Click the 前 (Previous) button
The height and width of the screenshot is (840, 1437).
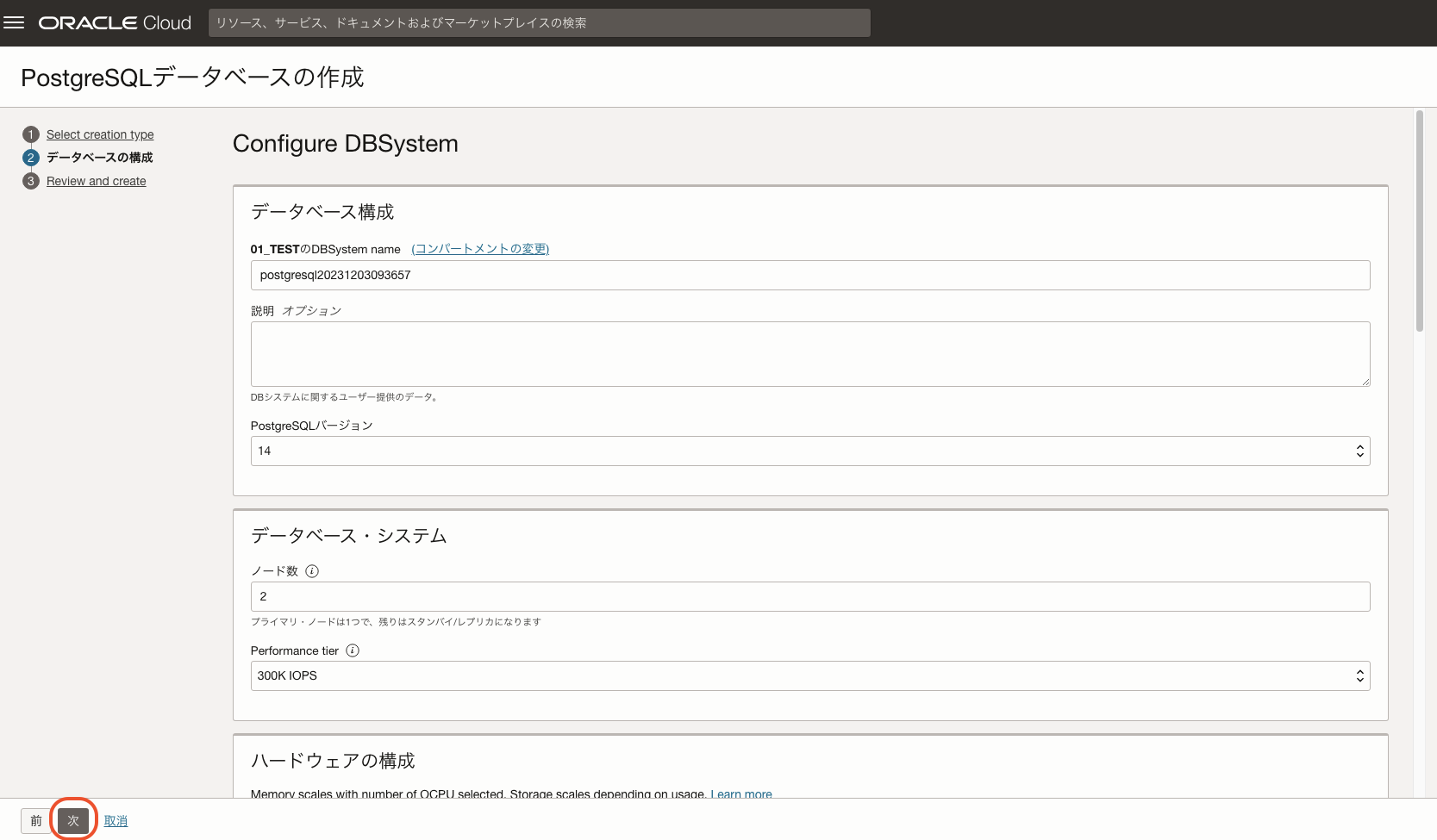[36, 820]
